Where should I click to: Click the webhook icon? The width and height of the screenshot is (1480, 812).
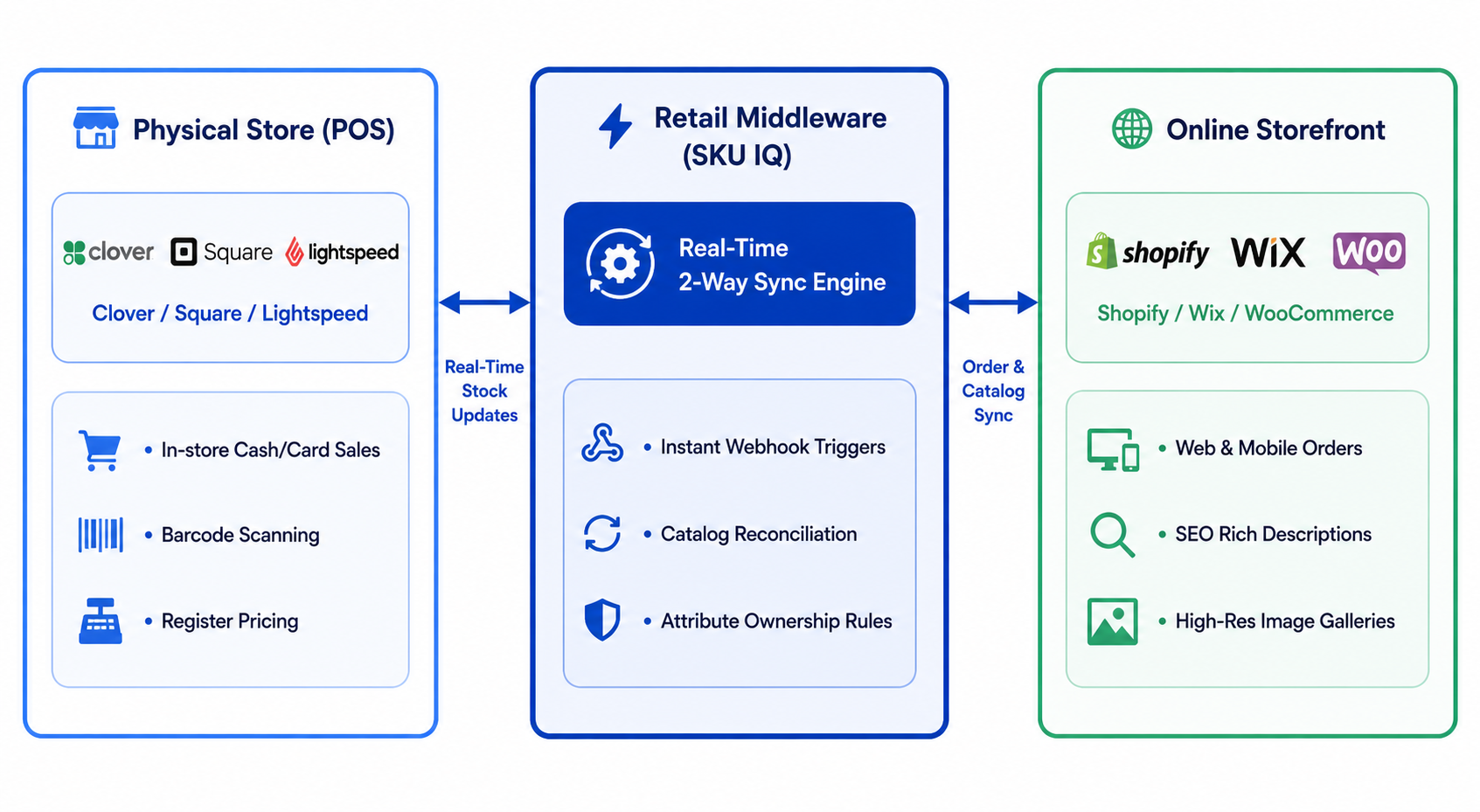602,443
